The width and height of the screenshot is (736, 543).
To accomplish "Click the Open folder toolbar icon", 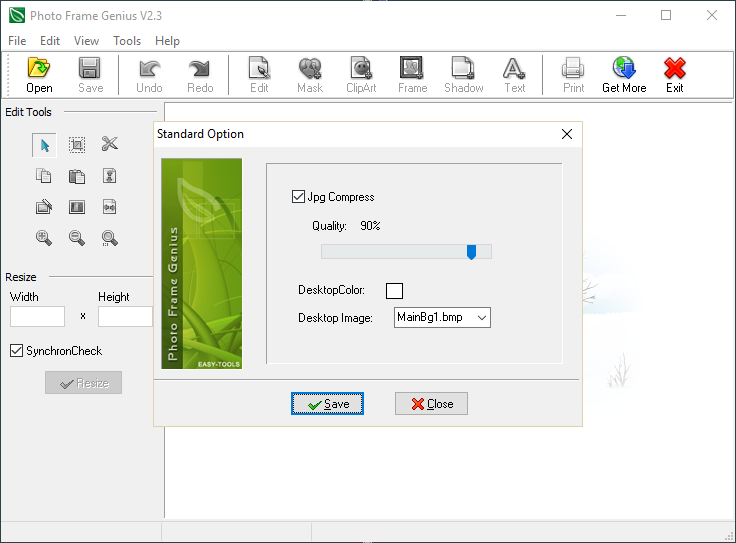I will [39, 68].
